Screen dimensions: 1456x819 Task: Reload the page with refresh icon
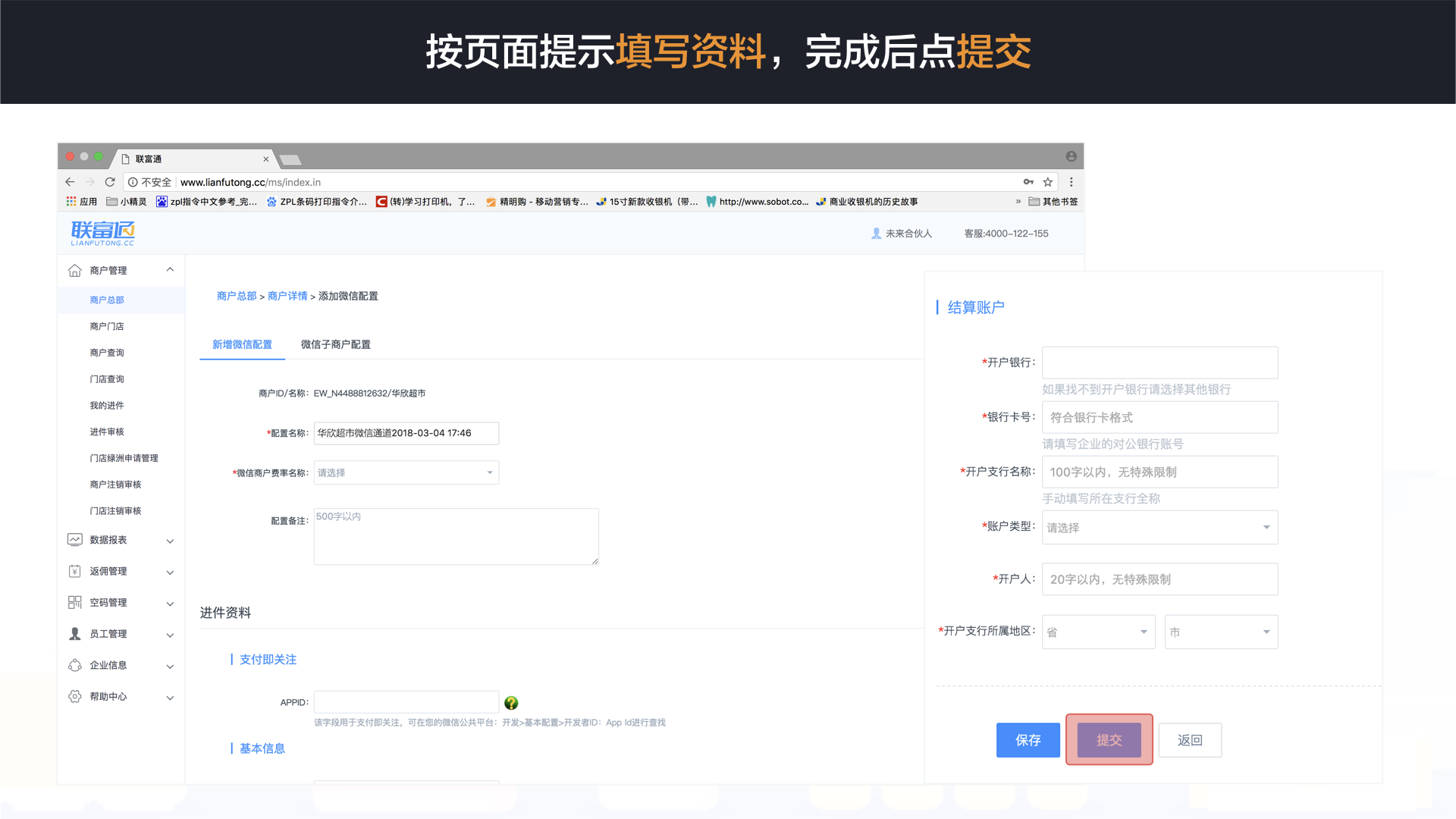tap(110, 182)
